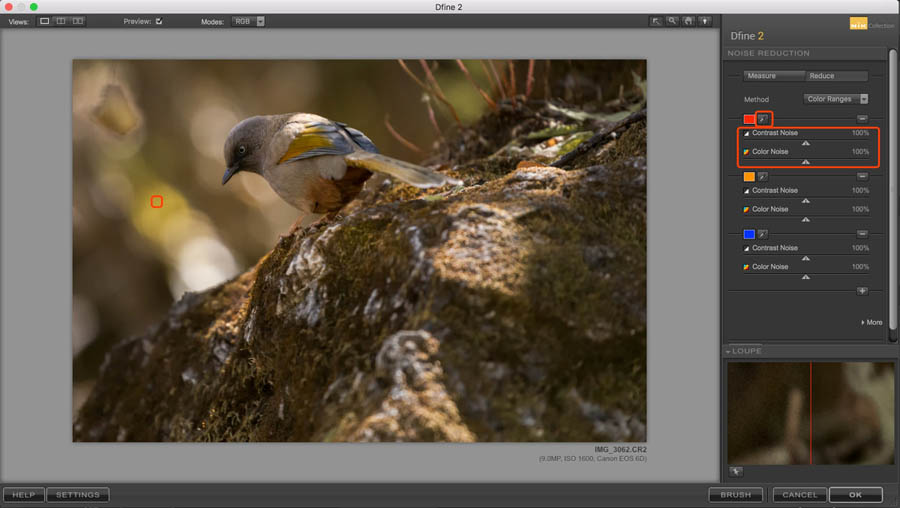Click the contrast noise icon in blue range
This screenshot has height=508, width=900.
click(747, 249)
